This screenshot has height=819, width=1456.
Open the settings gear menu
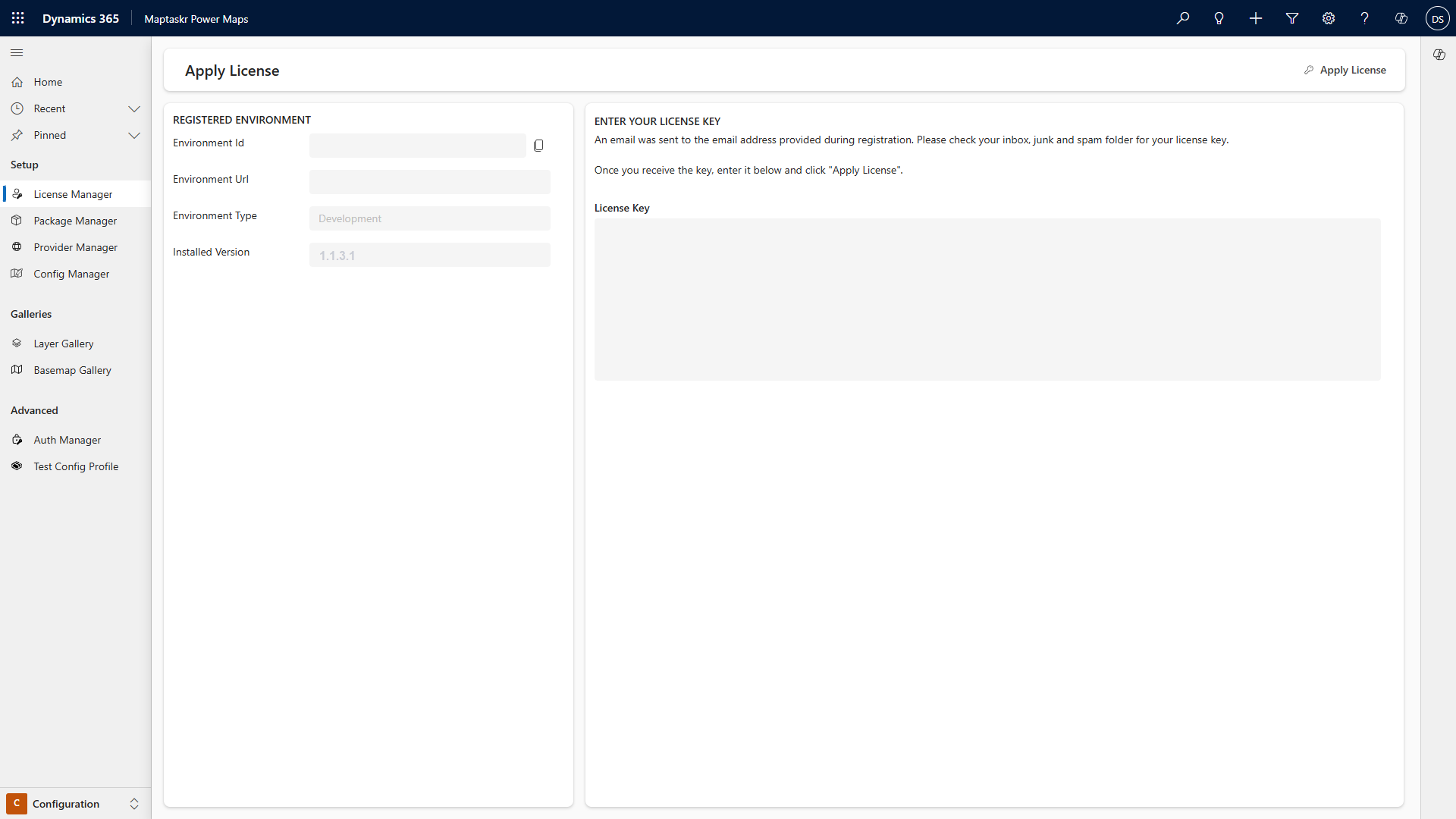[1329, 18]
